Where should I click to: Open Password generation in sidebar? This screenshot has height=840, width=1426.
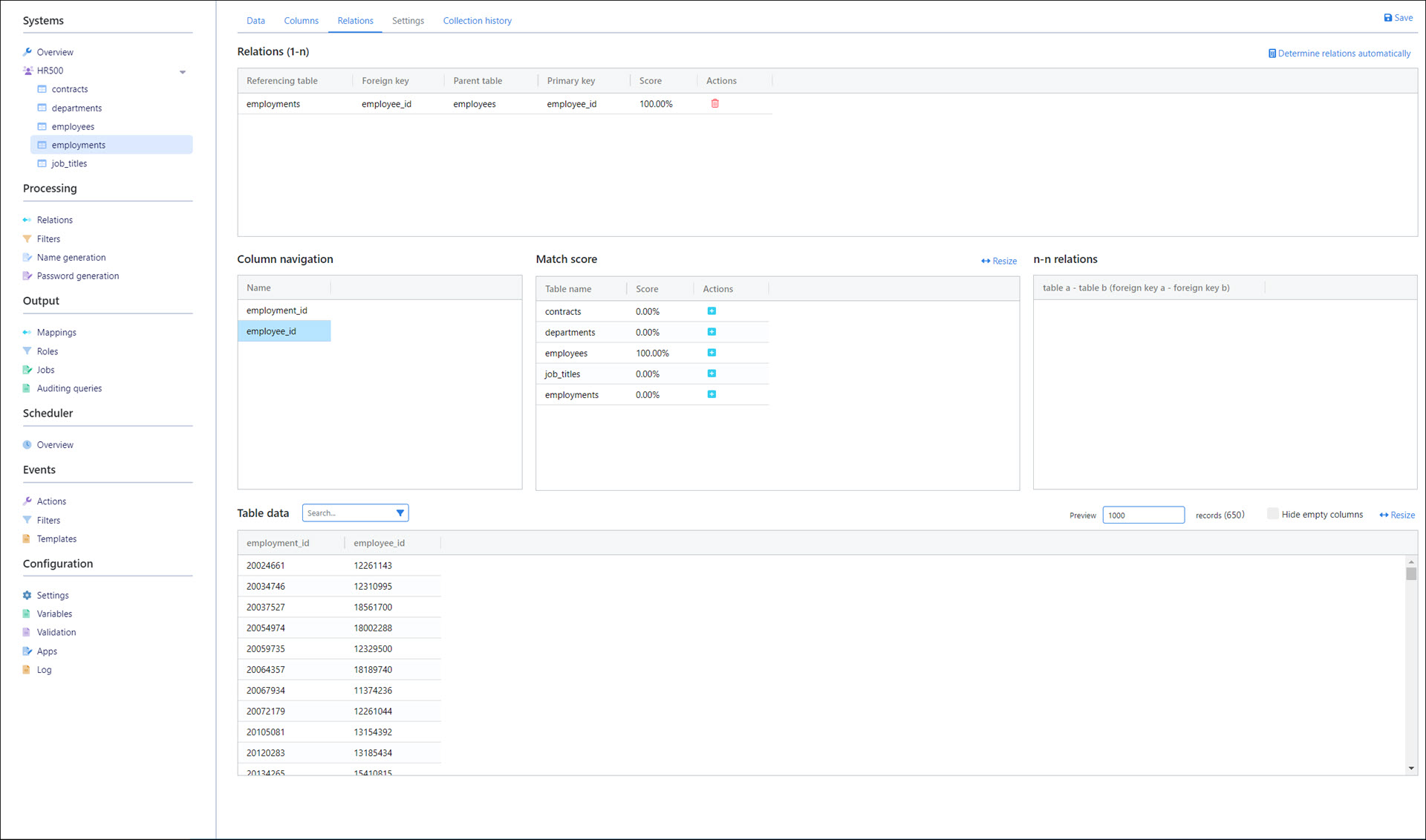(x=77, y=276)
